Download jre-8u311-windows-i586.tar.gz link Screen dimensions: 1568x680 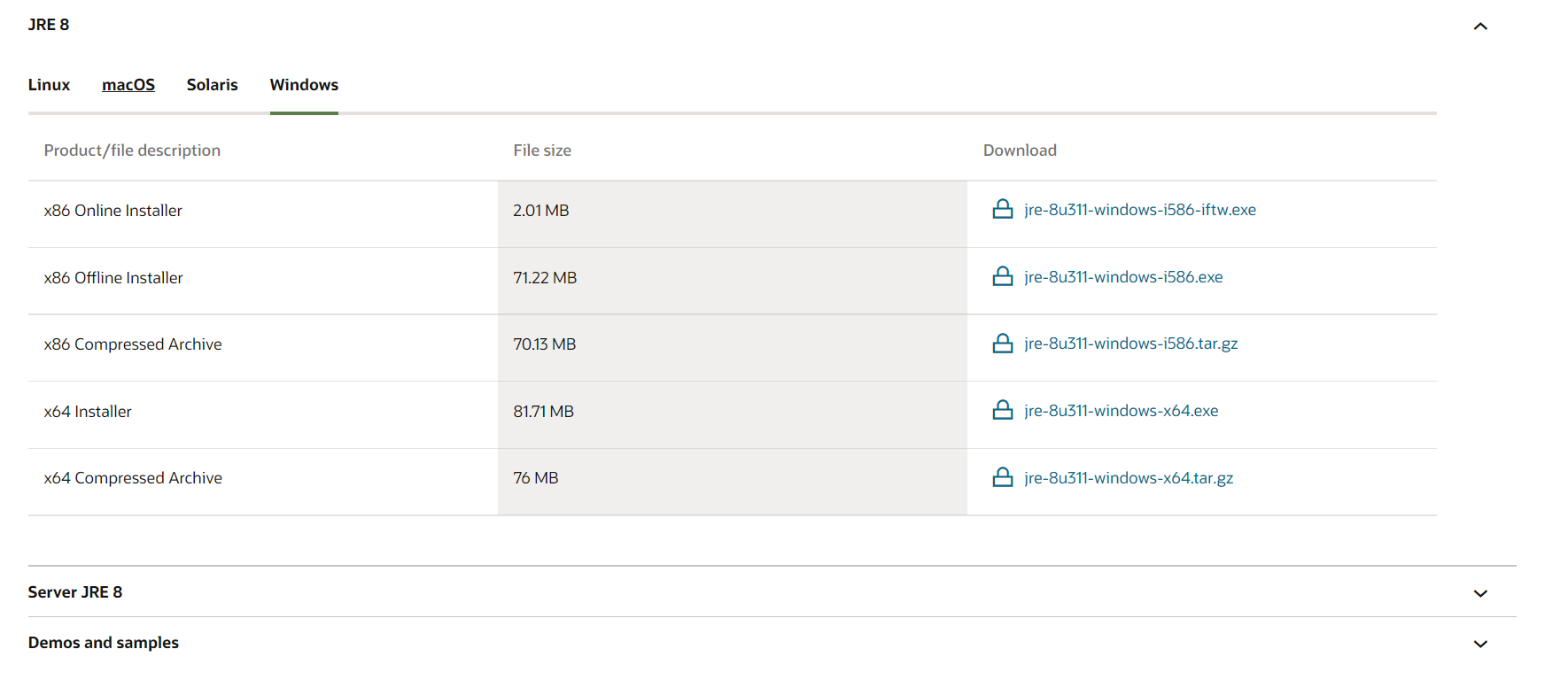[x=1131, y=344]
